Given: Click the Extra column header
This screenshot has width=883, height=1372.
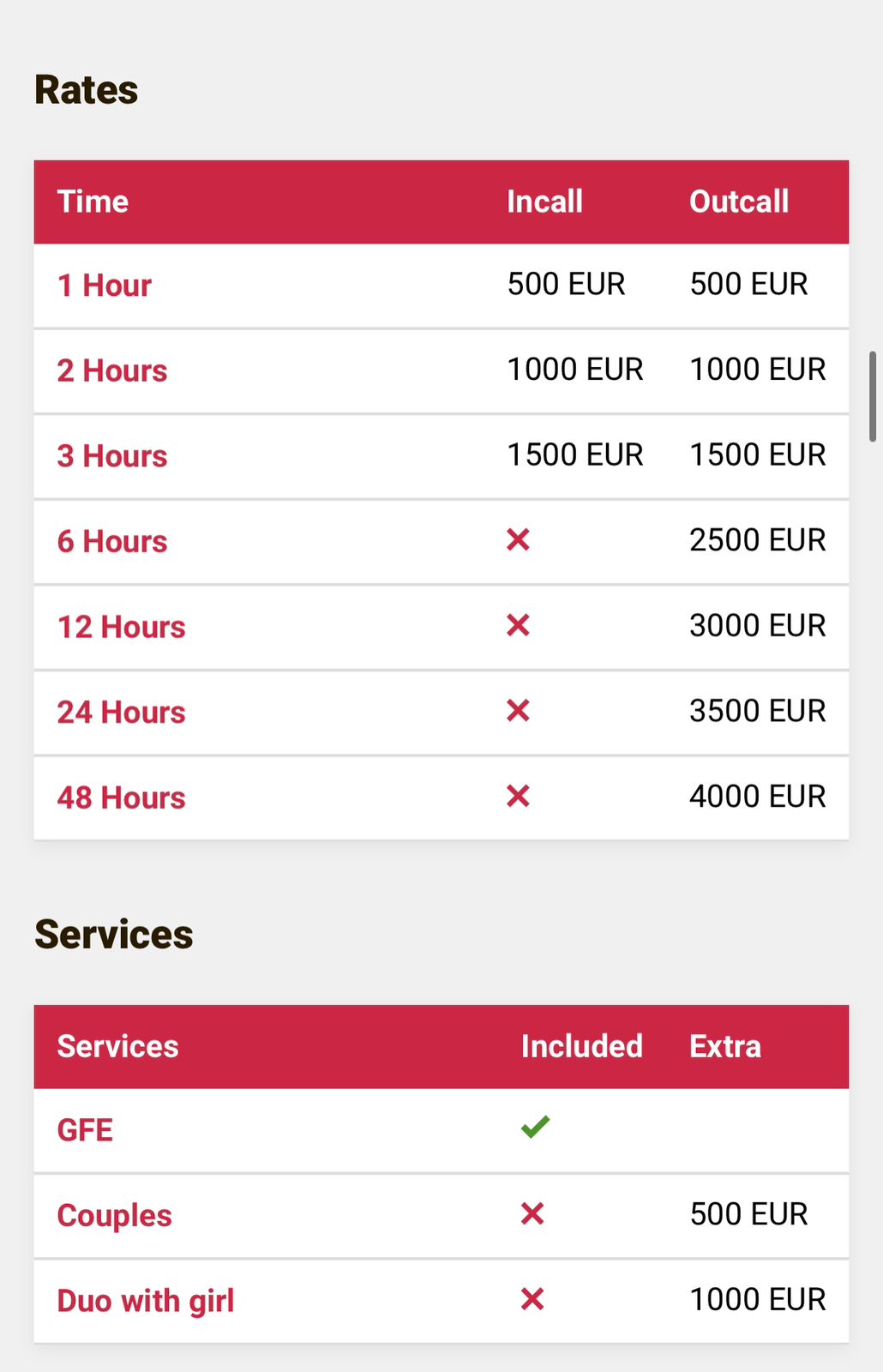Looking at the screenshot, I should coord(725,1046).
